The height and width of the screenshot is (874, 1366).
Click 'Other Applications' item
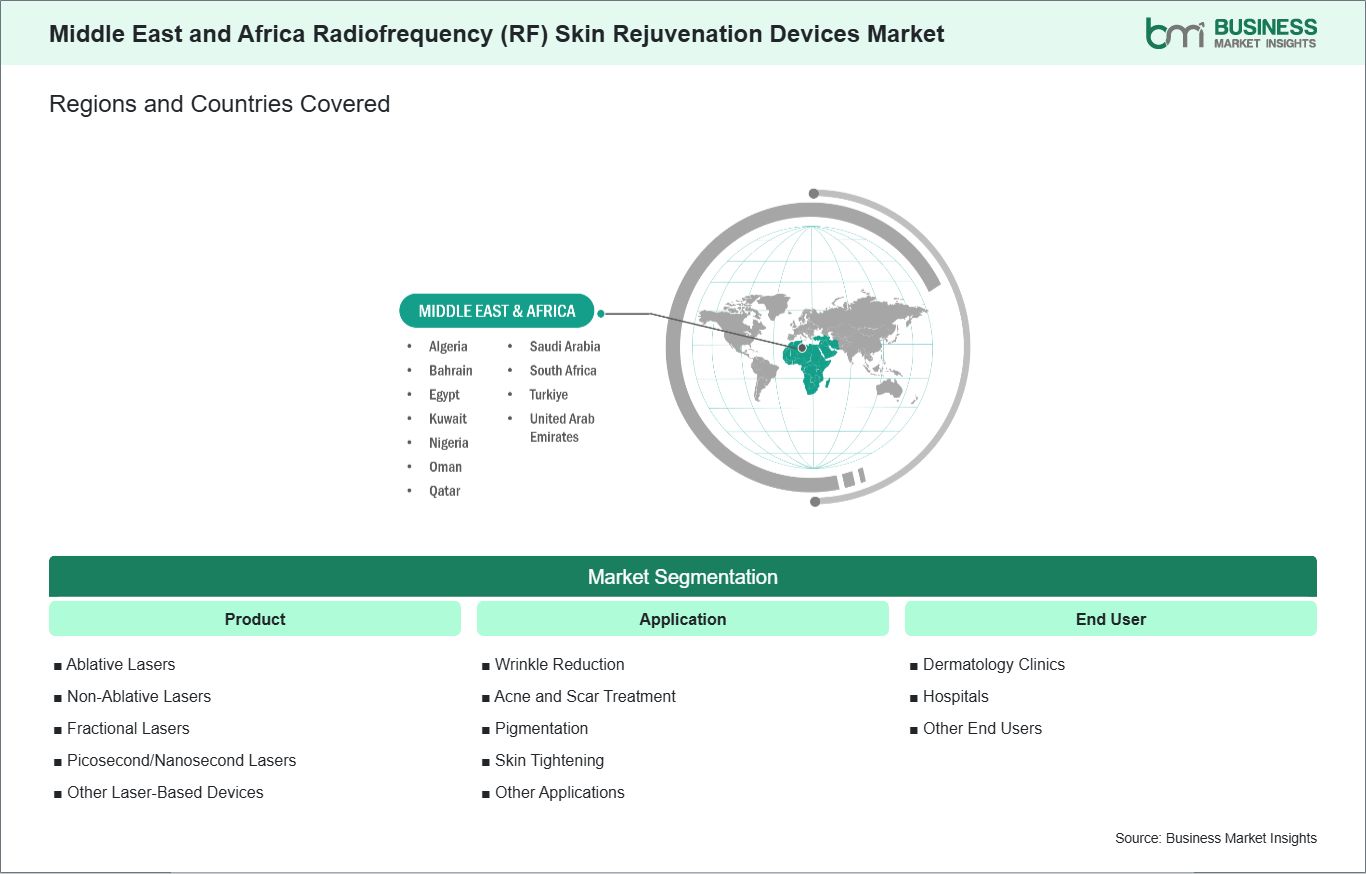(559, 792)
